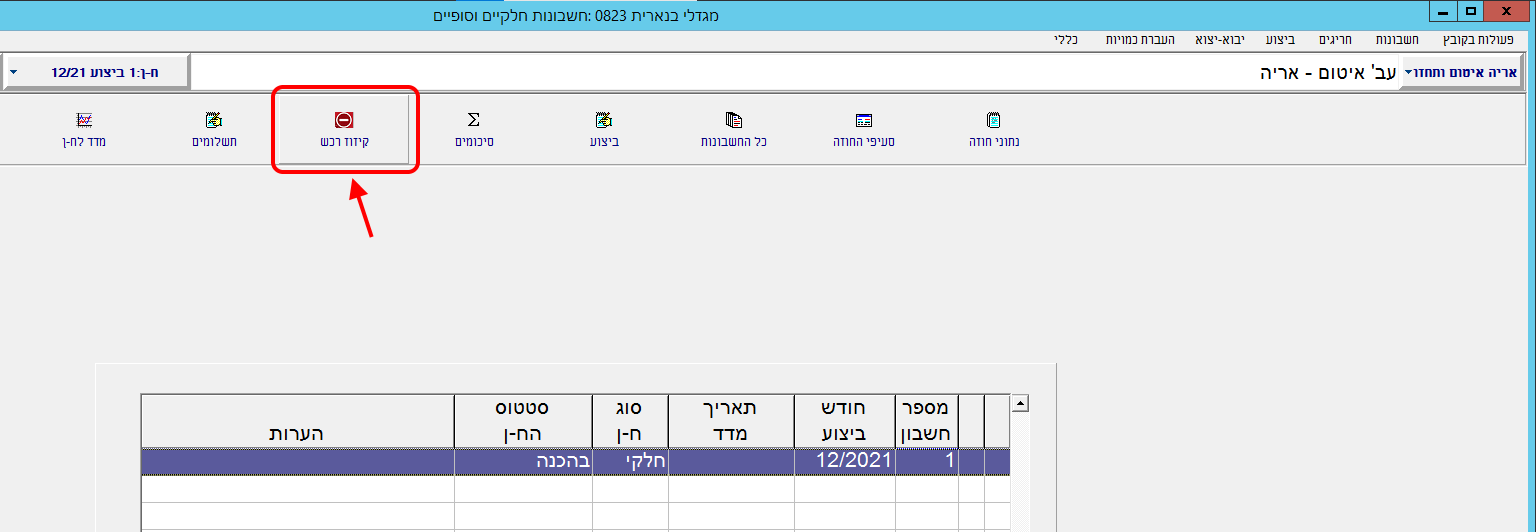The width and height of the screenshot is (1536, 532).
Task: Open the ביצוע execution toolbar icon
Action: click(x=603, y=121)
